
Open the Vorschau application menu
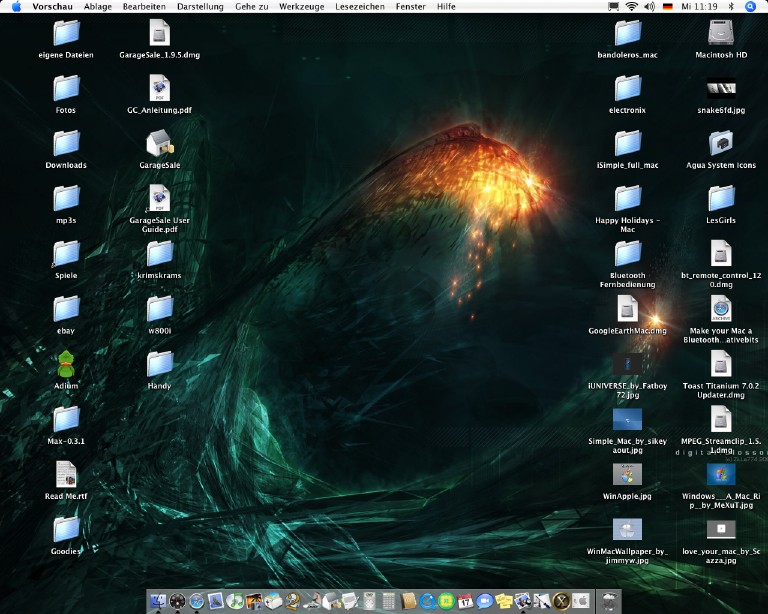coord(52,6)
